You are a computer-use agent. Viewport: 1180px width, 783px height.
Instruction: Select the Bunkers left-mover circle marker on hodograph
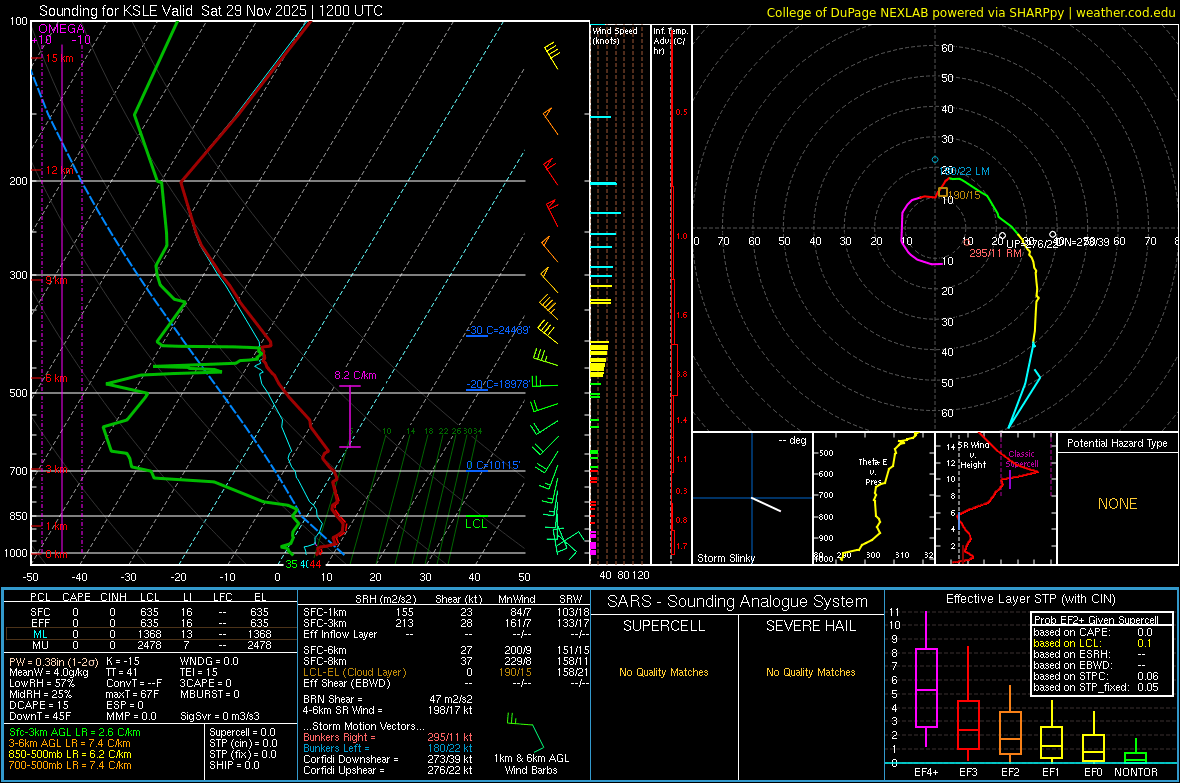click(935, 160)
